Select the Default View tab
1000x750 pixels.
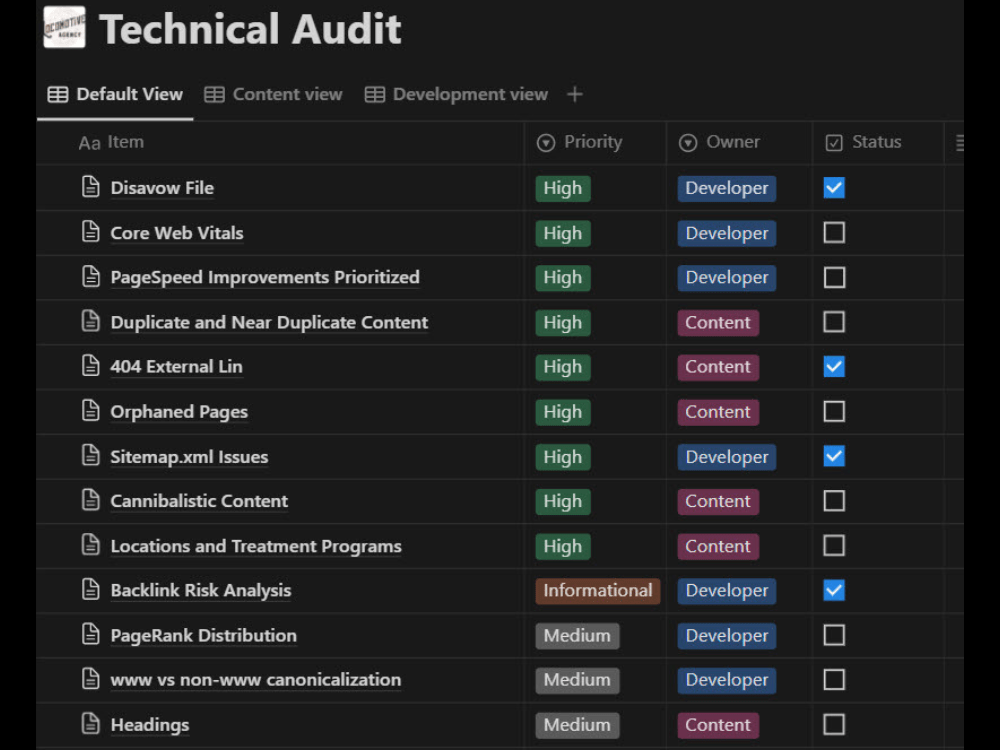point(115,94)
